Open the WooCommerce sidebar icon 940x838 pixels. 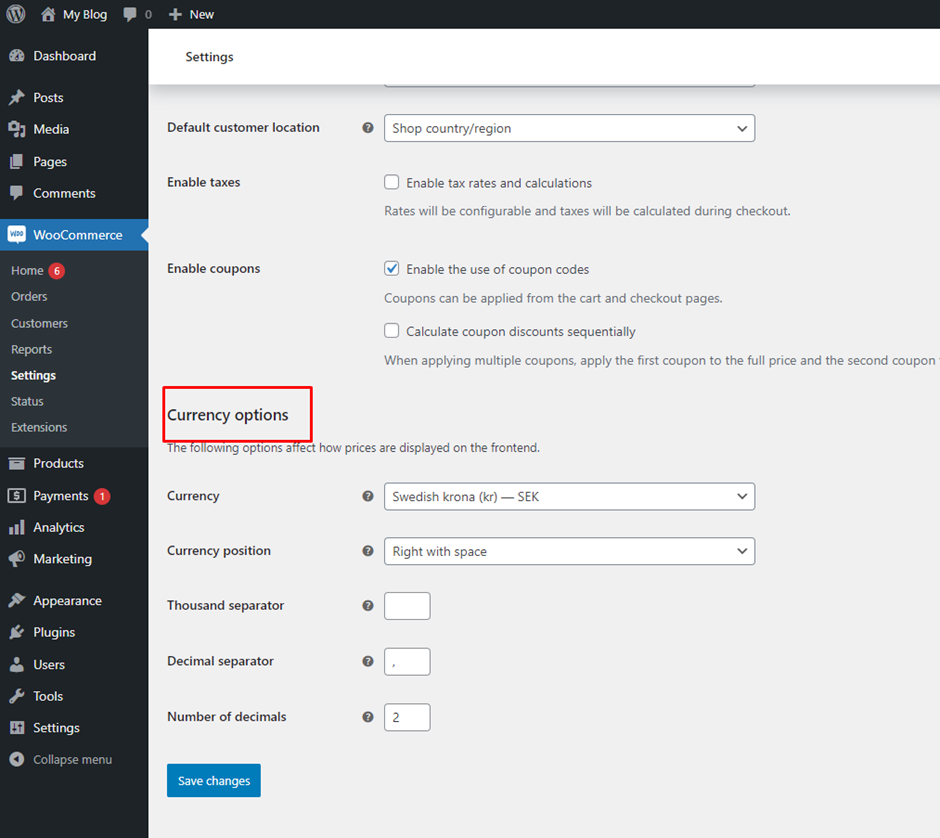(x=18, y=234)
